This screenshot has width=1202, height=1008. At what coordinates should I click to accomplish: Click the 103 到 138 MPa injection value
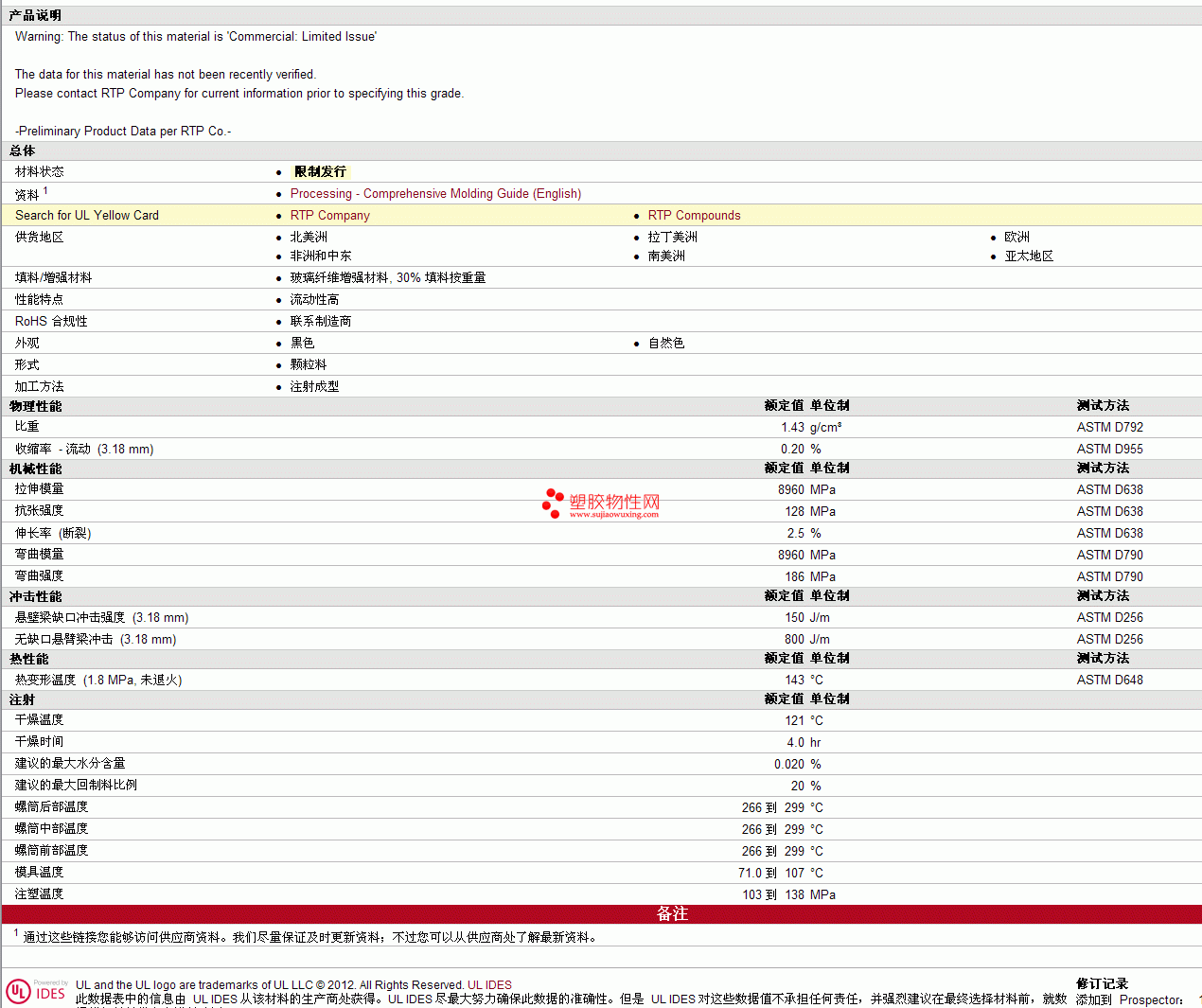pyautogui.click(x=788, y=894)
